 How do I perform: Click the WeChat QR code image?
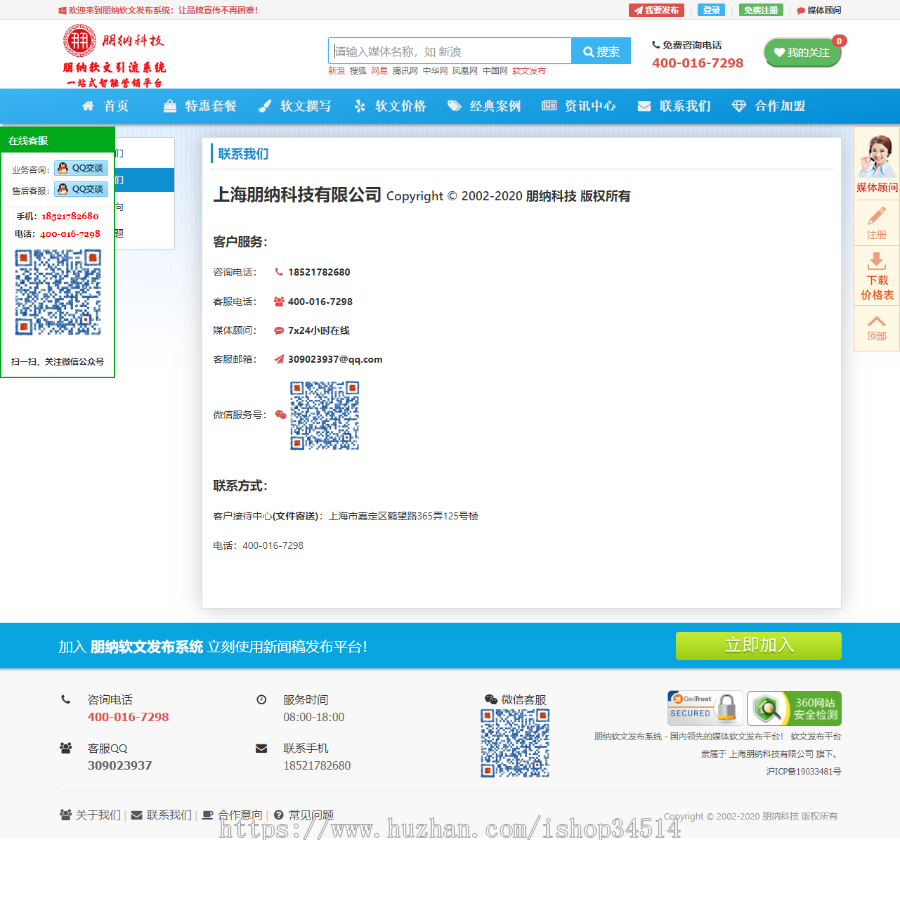tap(324, 415)
